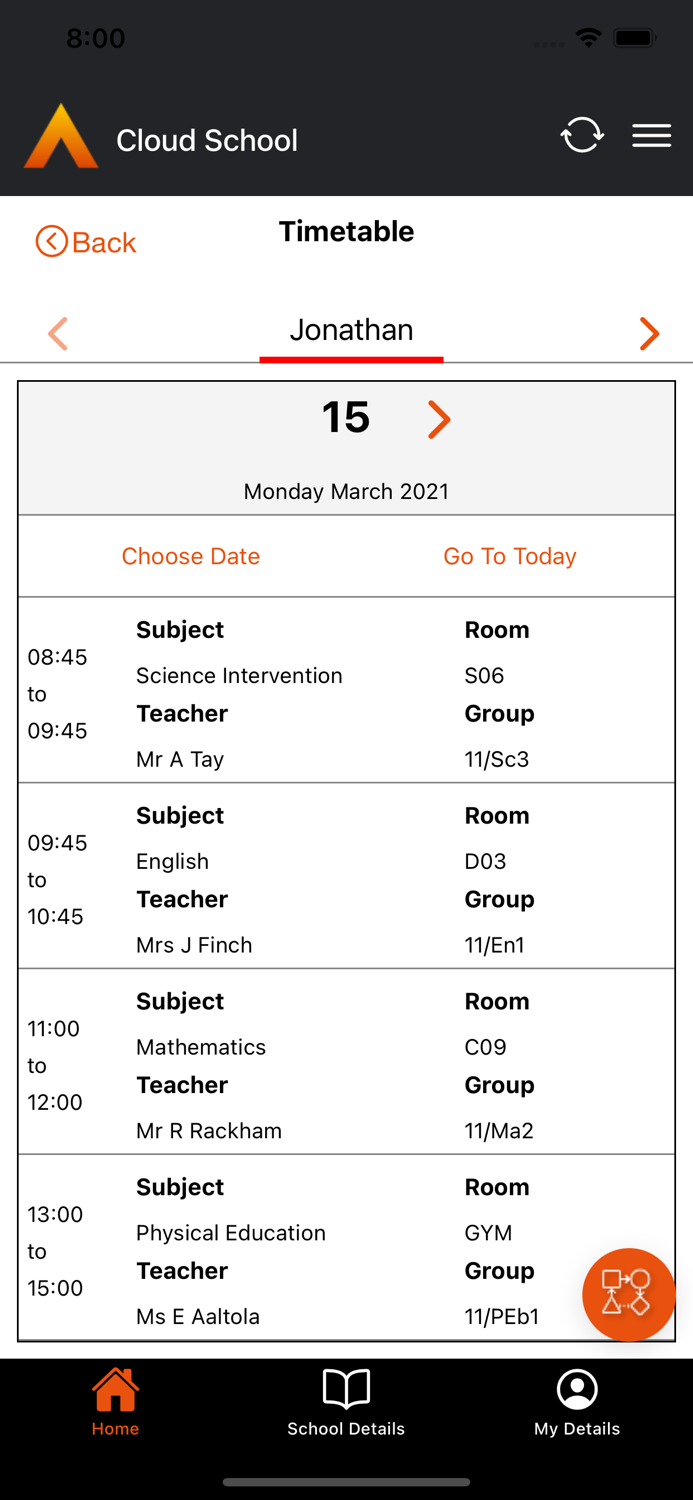Screen dimensions: 693x1500
Task: Select the English lesson with Mrs J Finch
Action: [x=346, y=878]
